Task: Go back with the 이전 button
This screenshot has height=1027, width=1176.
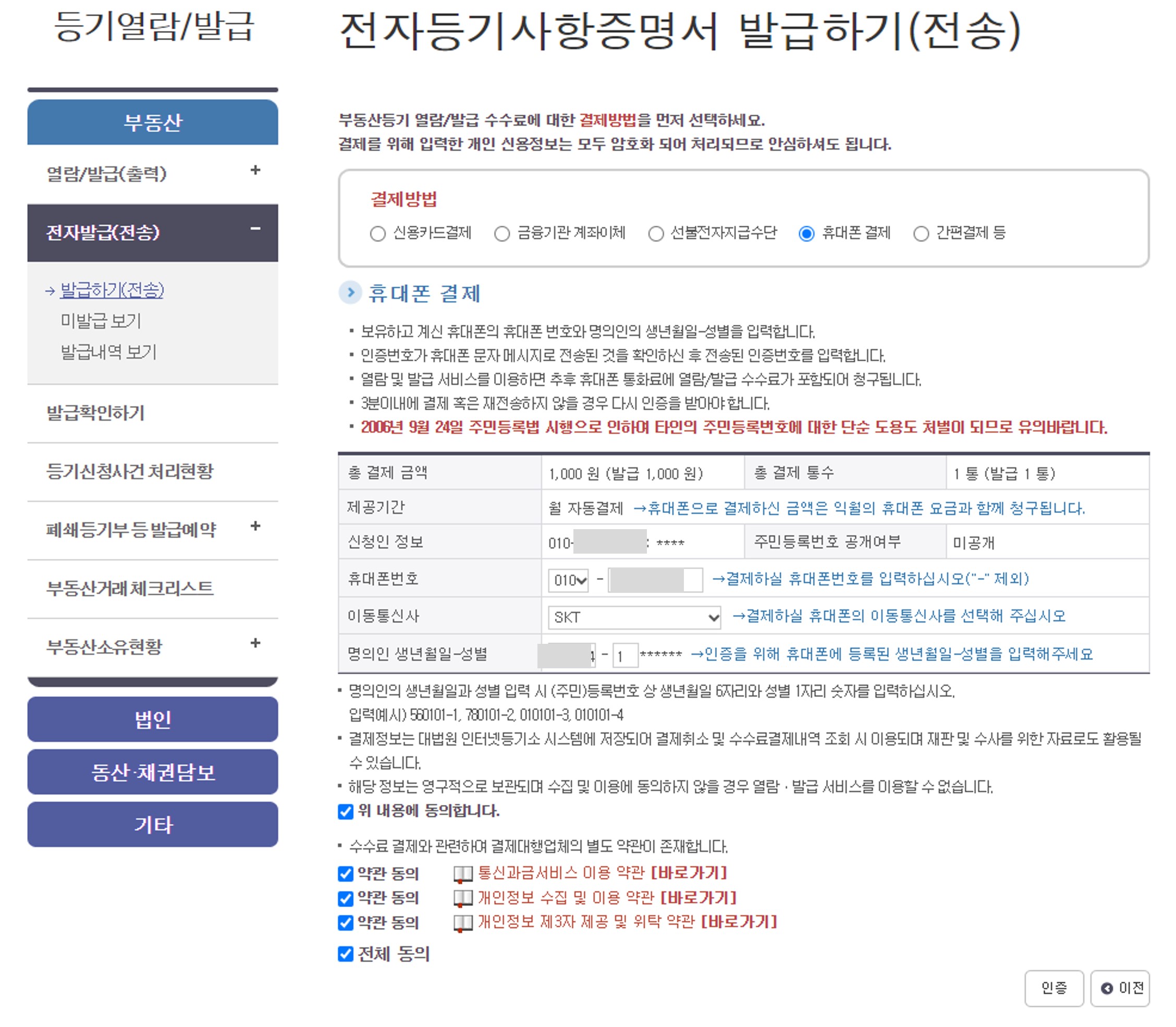Action: pos(1120,988)
